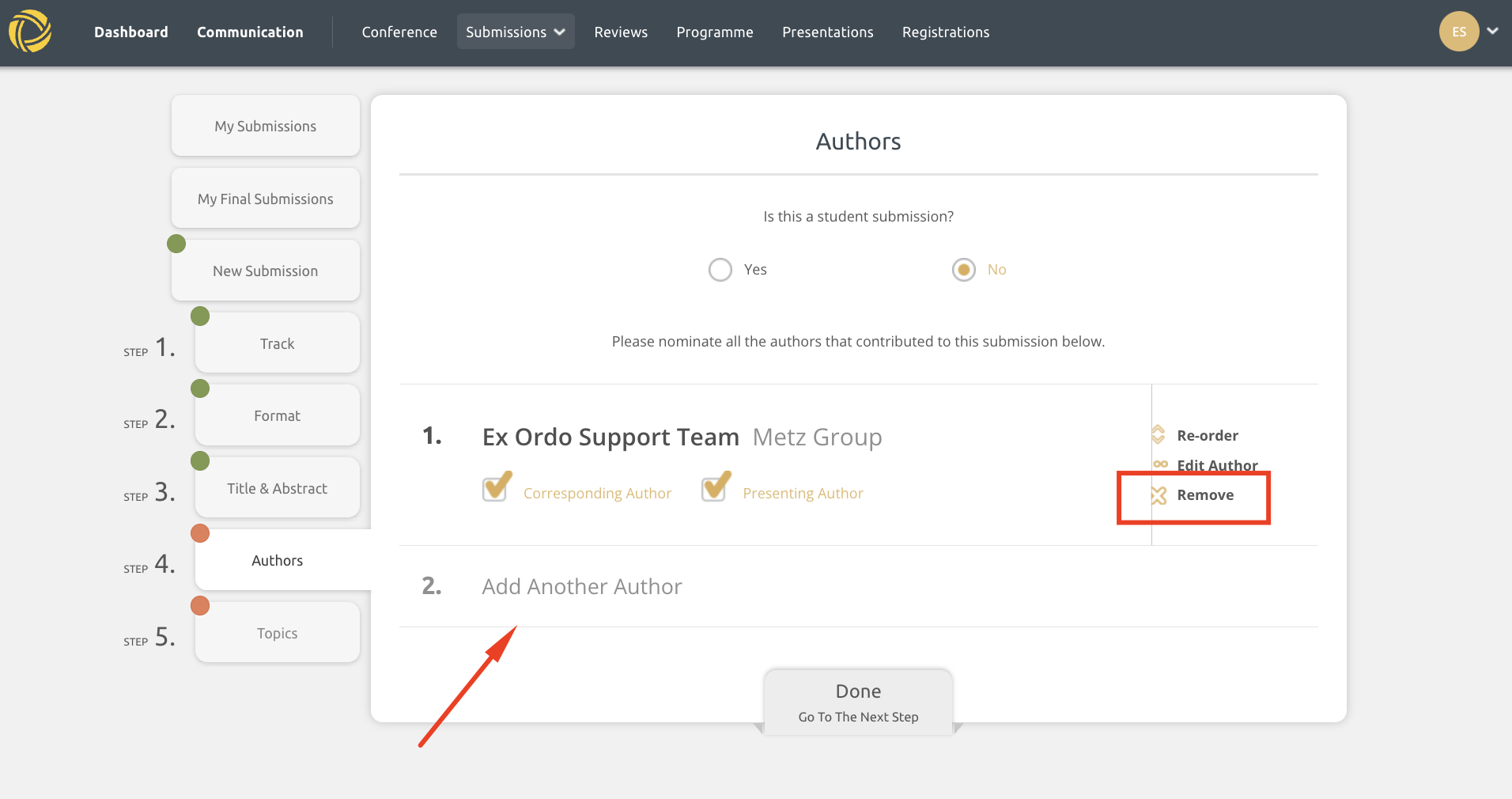Click the author name Ex Ordo Support Team
The image size is (1512, 799).
pos(610,437)
